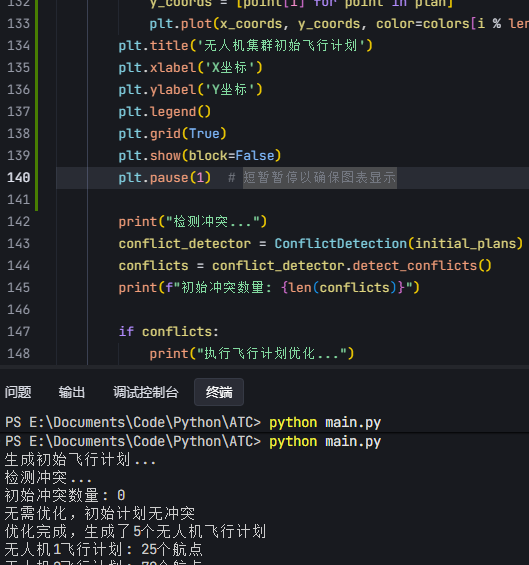Click terminal output 检测冲突...

[x=48, y=478]
